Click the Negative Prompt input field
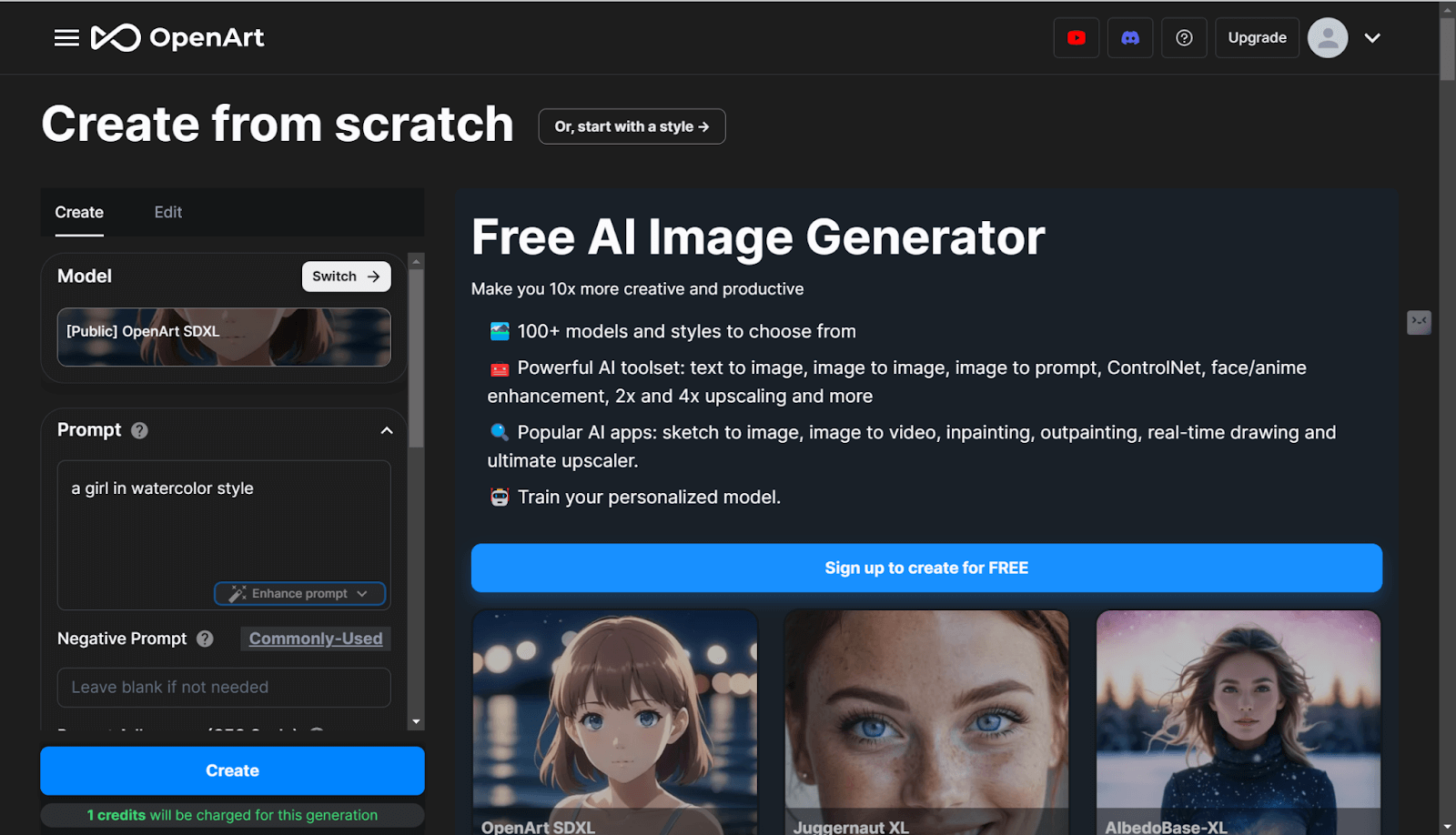 224,688
